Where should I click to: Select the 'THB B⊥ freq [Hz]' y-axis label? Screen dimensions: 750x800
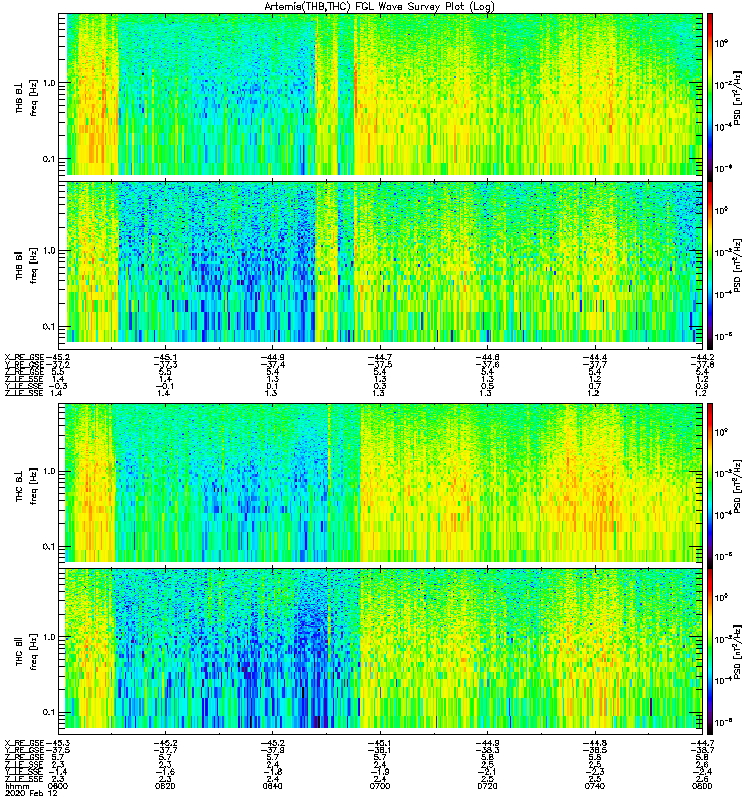coord(27,99)
